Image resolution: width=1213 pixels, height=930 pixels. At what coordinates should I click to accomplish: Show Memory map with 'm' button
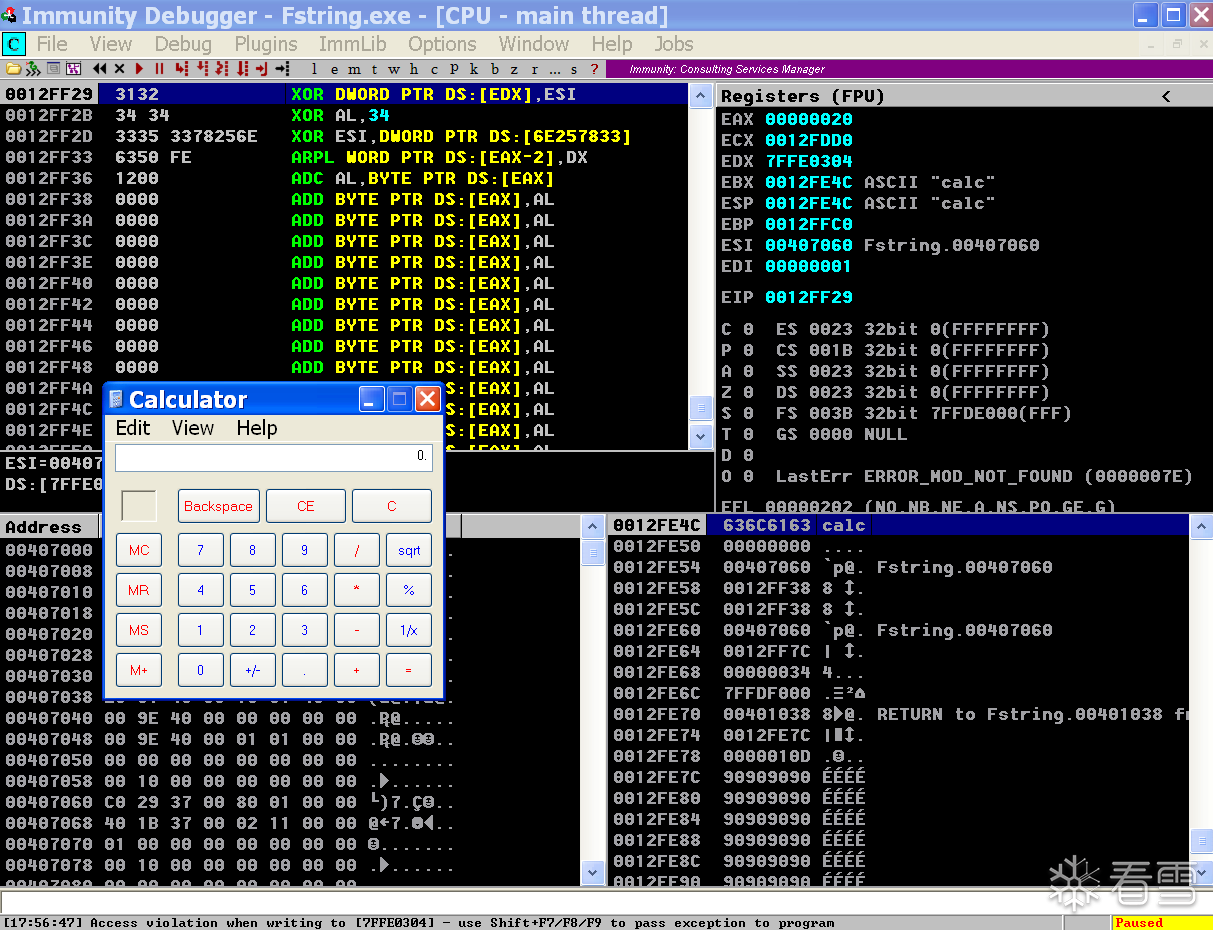pos(354,69)
